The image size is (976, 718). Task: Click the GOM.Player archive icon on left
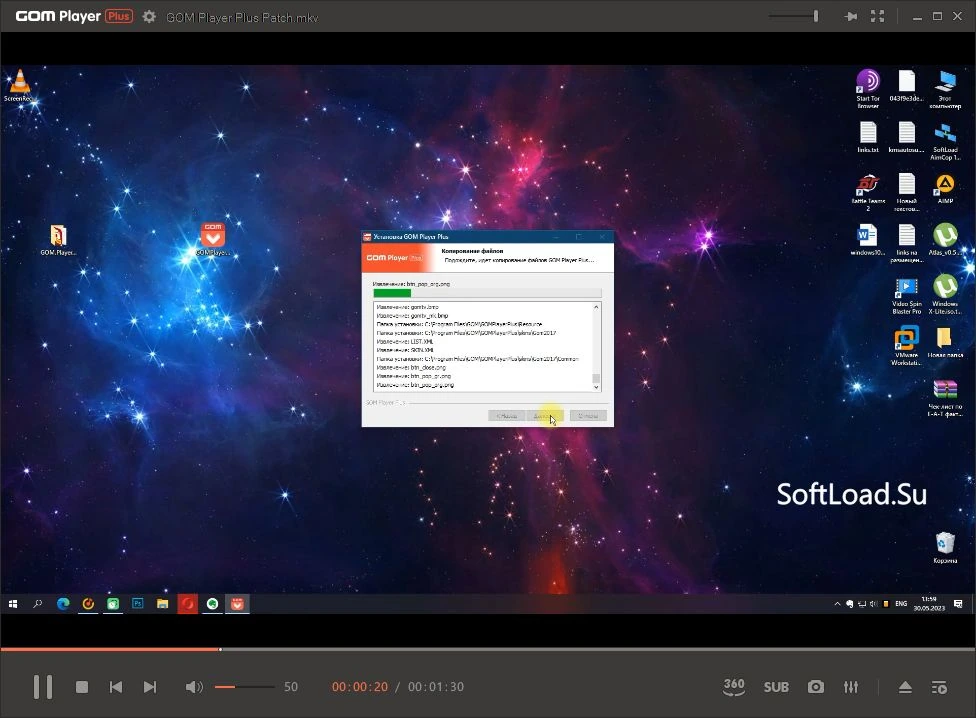click(58, 240)
